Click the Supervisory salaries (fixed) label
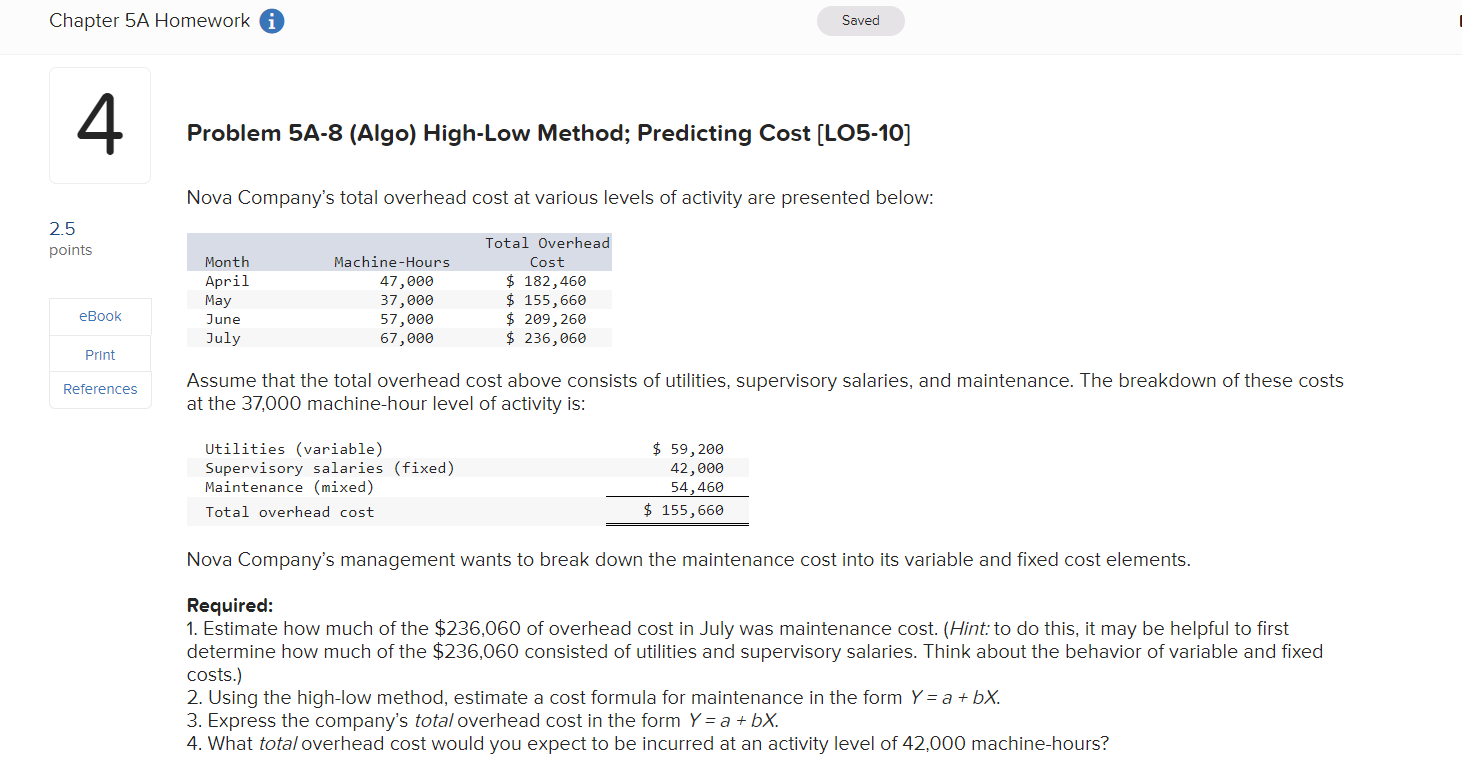Viewport: 1462px width, 780px height. 330,467
